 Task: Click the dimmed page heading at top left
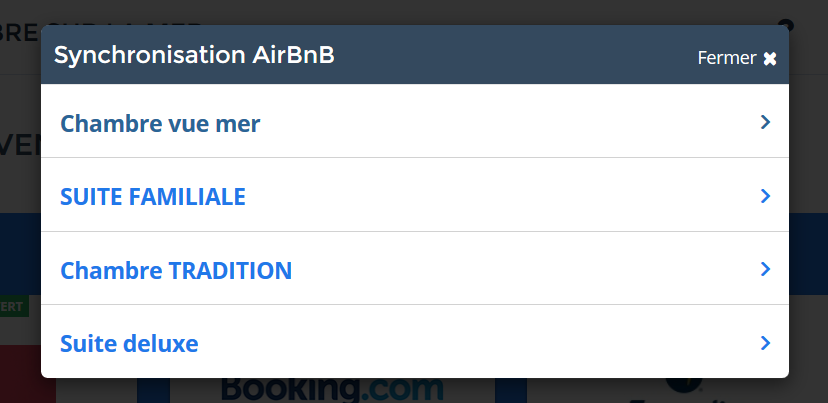click(20, 32)
